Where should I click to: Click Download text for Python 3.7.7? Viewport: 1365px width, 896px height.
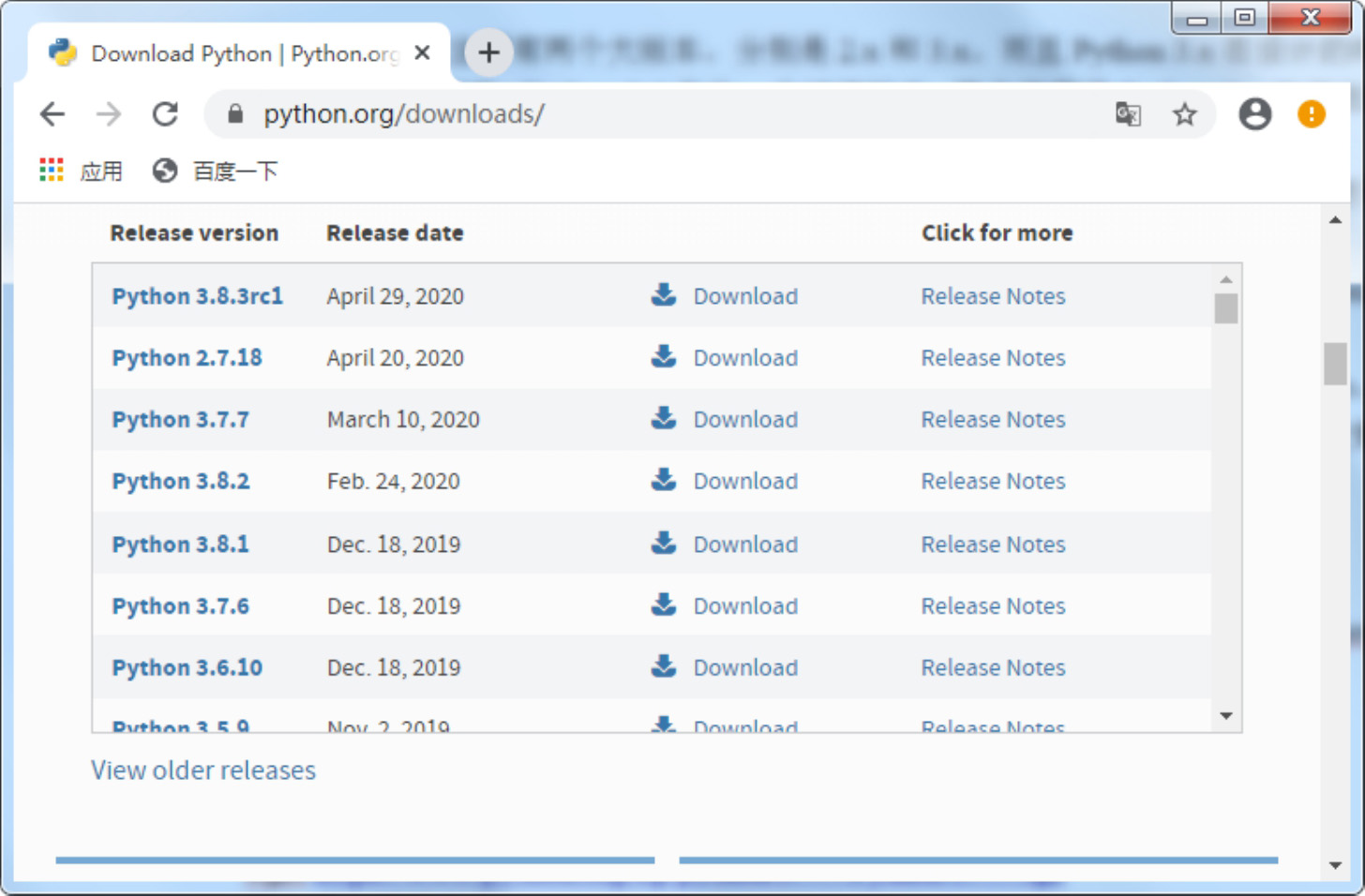pos(745,420)
